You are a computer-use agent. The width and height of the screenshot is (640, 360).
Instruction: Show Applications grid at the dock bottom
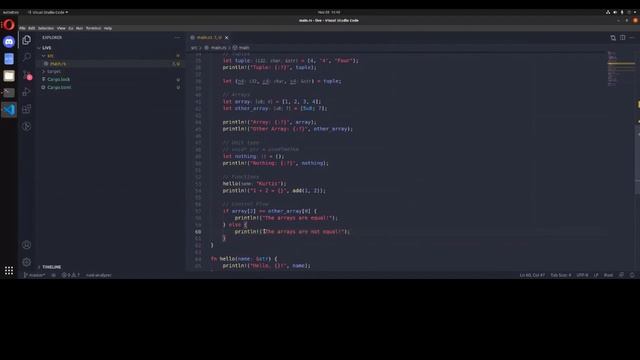(9, 270)
